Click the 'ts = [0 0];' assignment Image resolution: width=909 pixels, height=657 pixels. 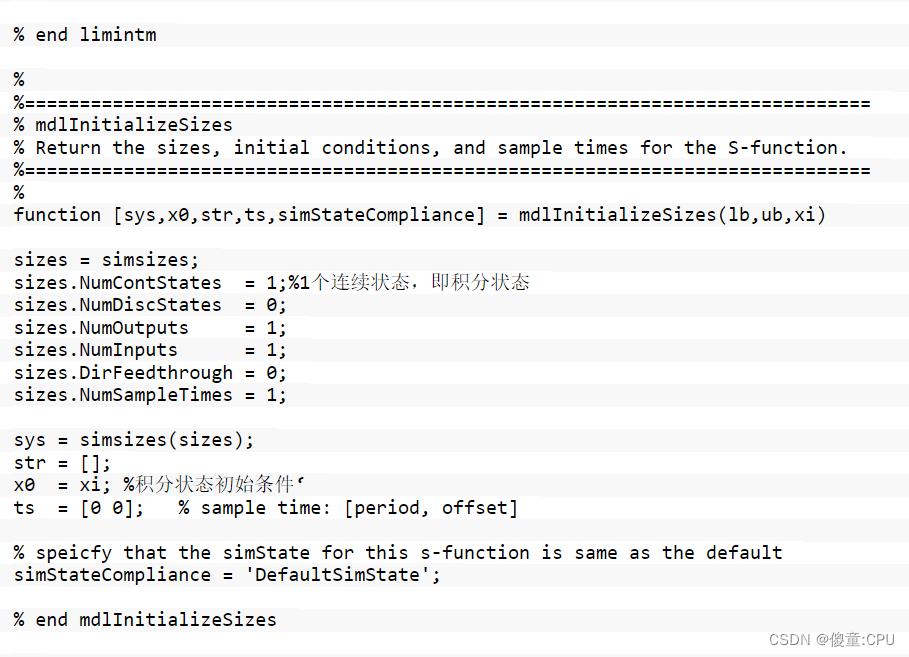pos(79,508)
